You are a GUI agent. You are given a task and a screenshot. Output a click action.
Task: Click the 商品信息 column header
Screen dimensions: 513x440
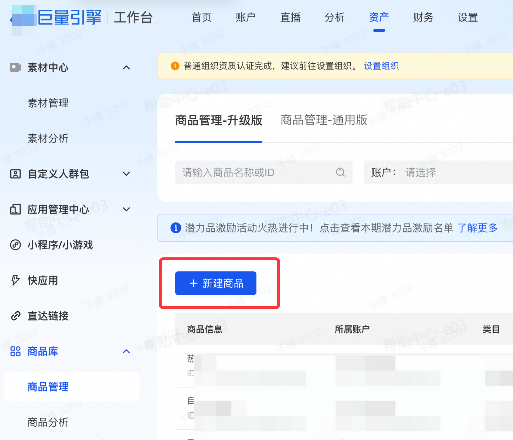(x=205, y=329)
